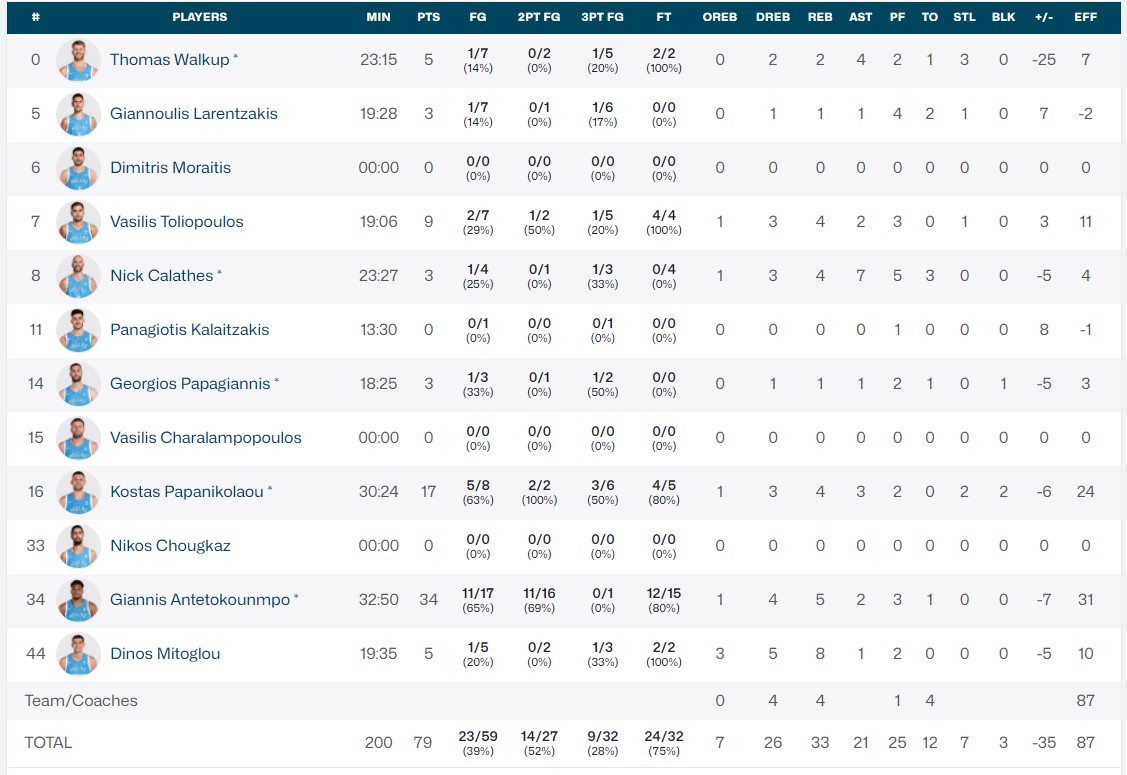Open Dinos Mitoglou's player photo

coord(78,654)
